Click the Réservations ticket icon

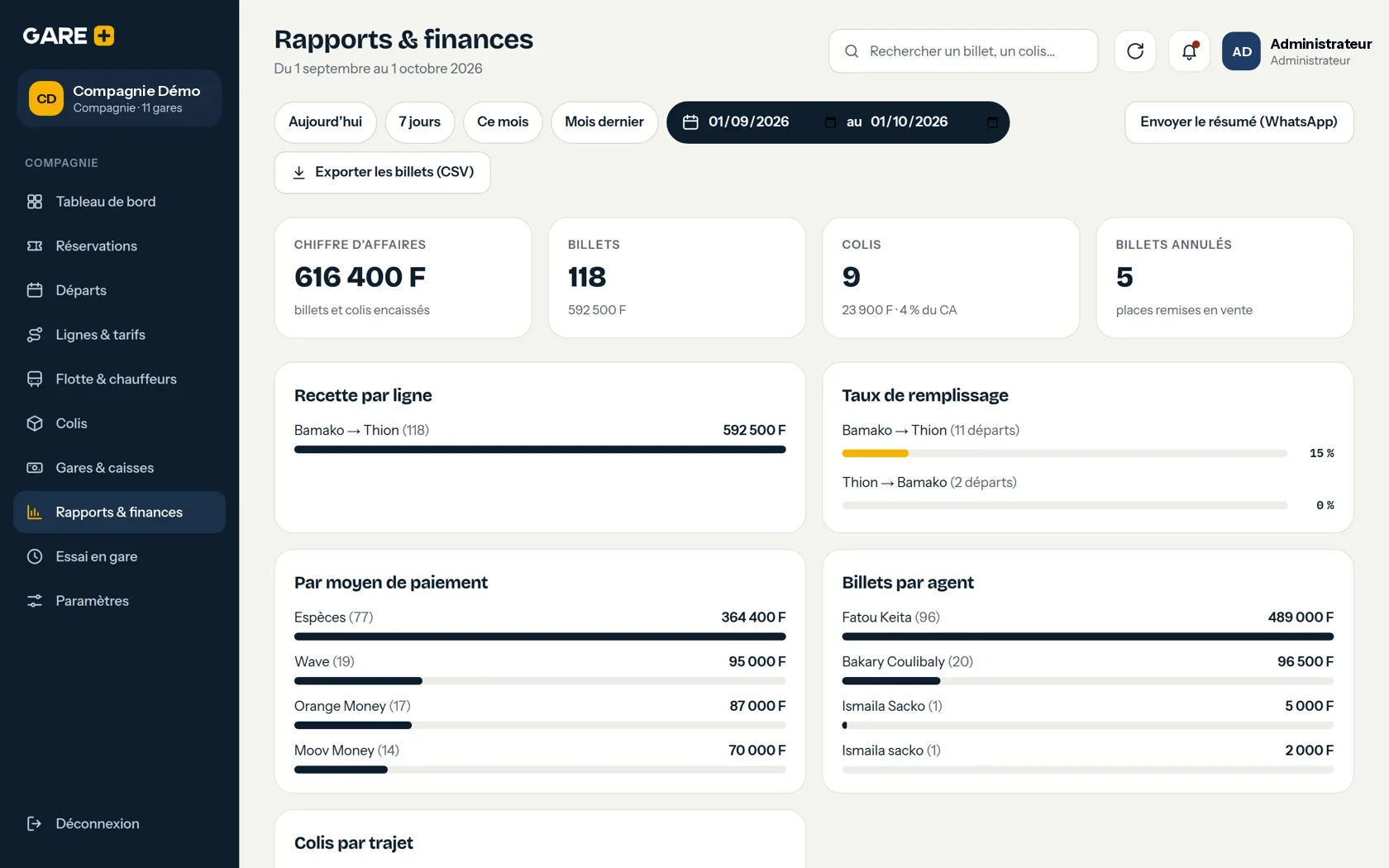[35, 246]
